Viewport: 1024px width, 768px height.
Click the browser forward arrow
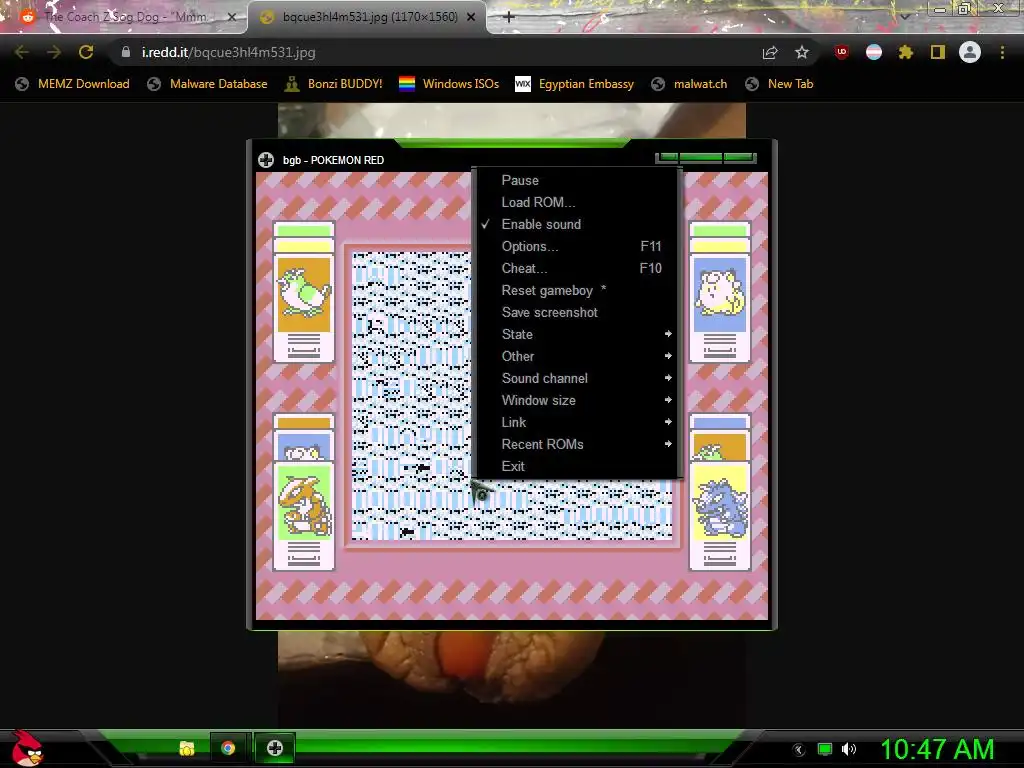coord(54,52)
